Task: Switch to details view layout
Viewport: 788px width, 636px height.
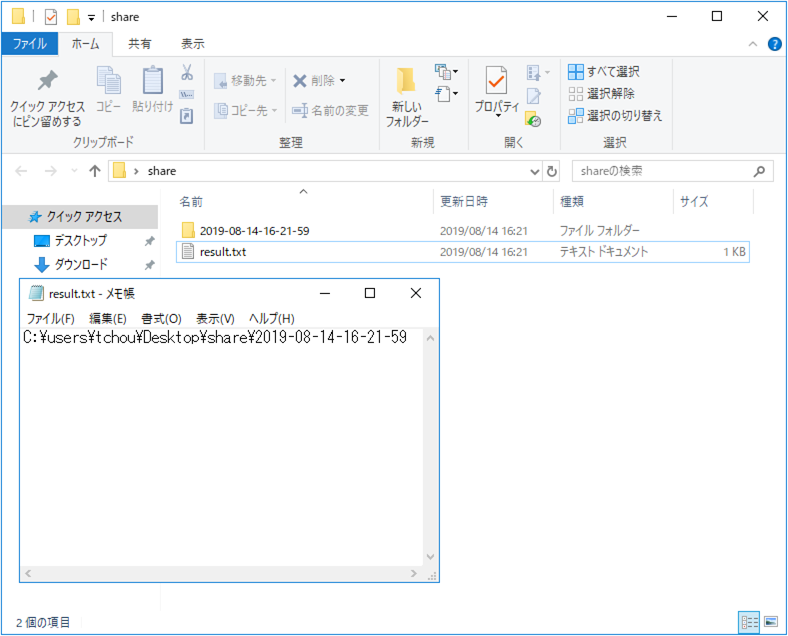Action: (x=749, y=622)
